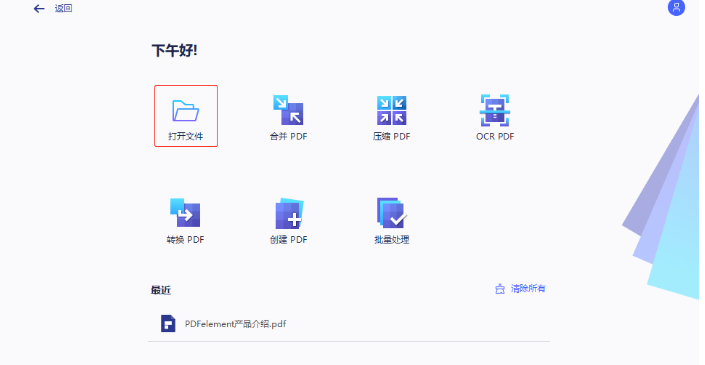Open the 批量处理 tool icon
This screenshot has width=705, height=365.
pyautogui.click(x=392, y=213)
